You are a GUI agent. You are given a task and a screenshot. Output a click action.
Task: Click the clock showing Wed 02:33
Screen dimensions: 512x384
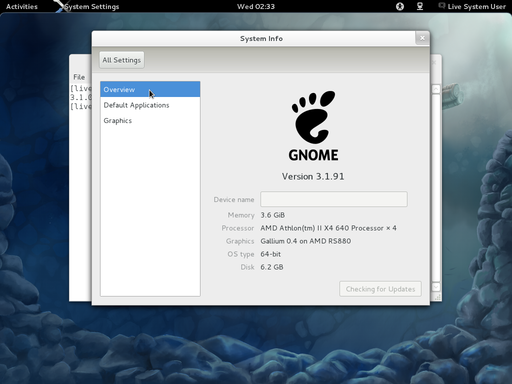256,6
